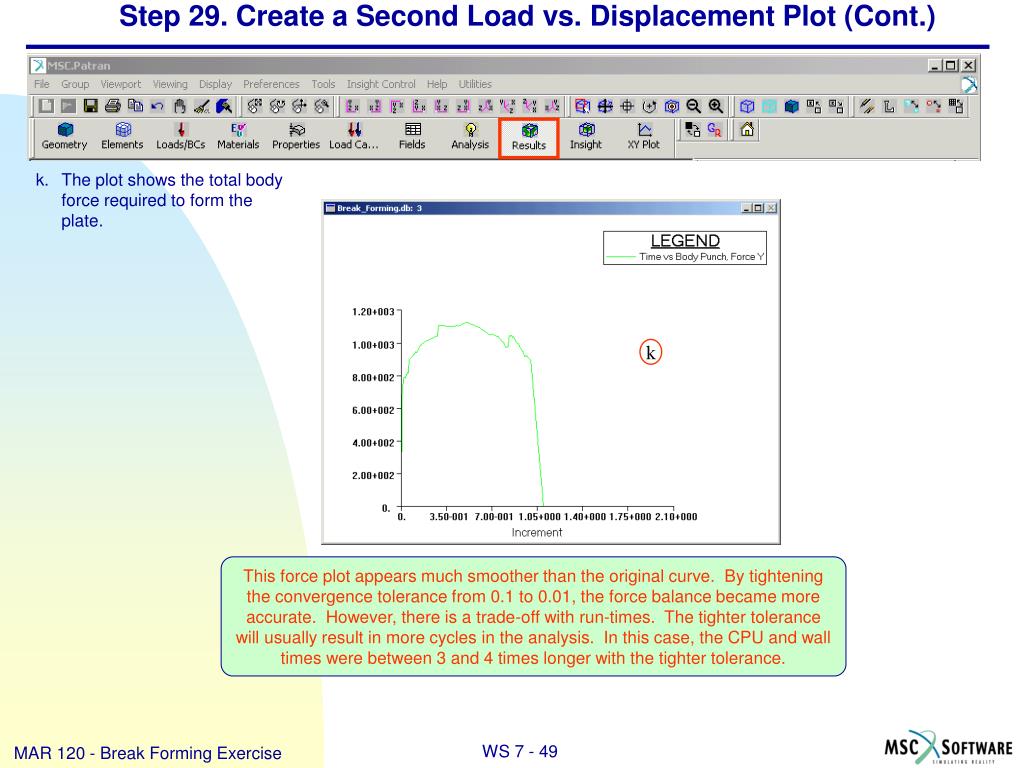Open the Help menu

[437, 84]
